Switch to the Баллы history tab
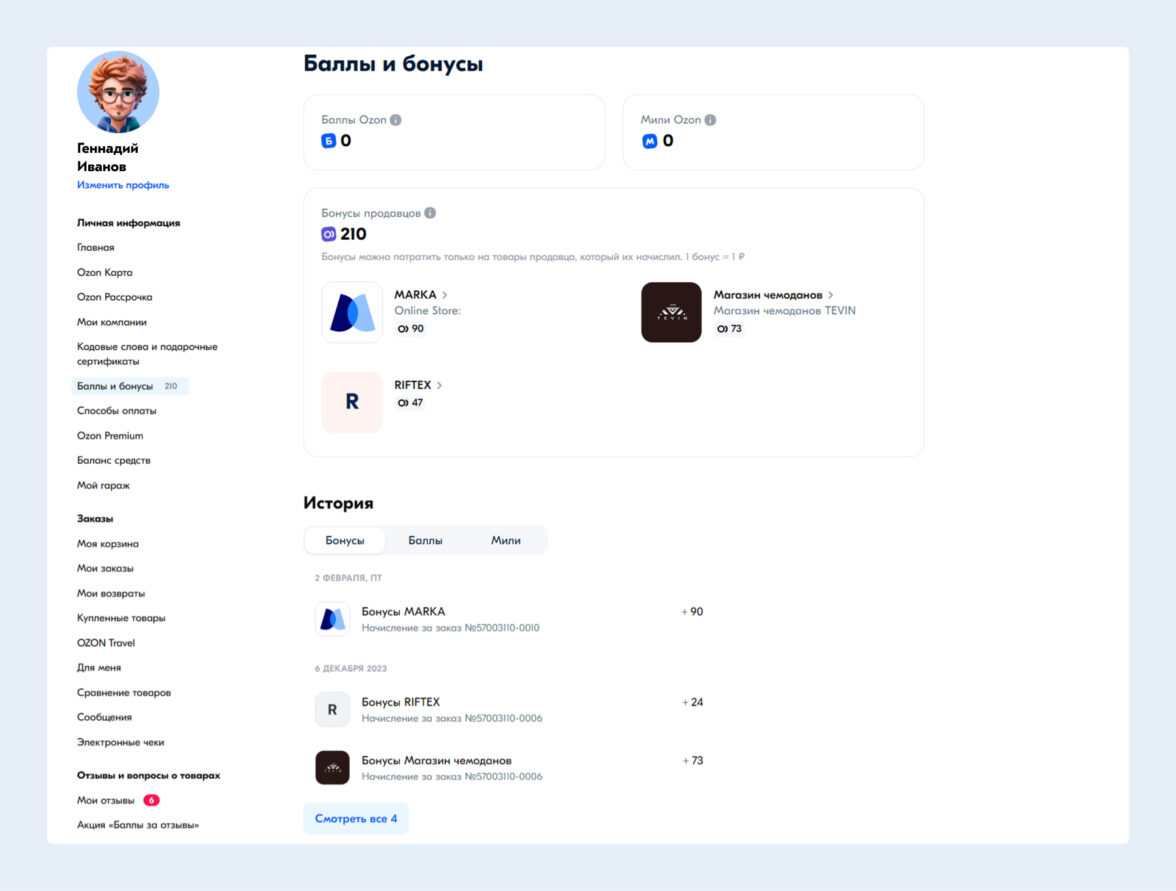Viewport: 1176px width, 891px height. coord(425,540)
